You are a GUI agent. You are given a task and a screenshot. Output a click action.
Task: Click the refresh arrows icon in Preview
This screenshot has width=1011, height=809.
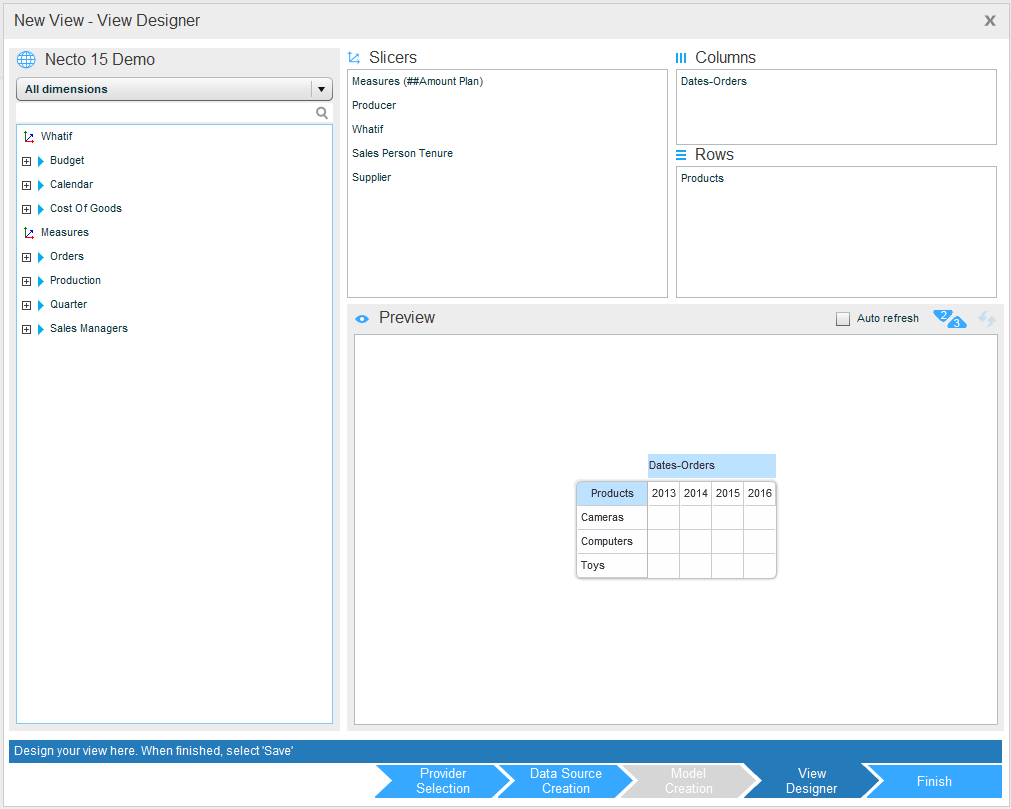987,319
